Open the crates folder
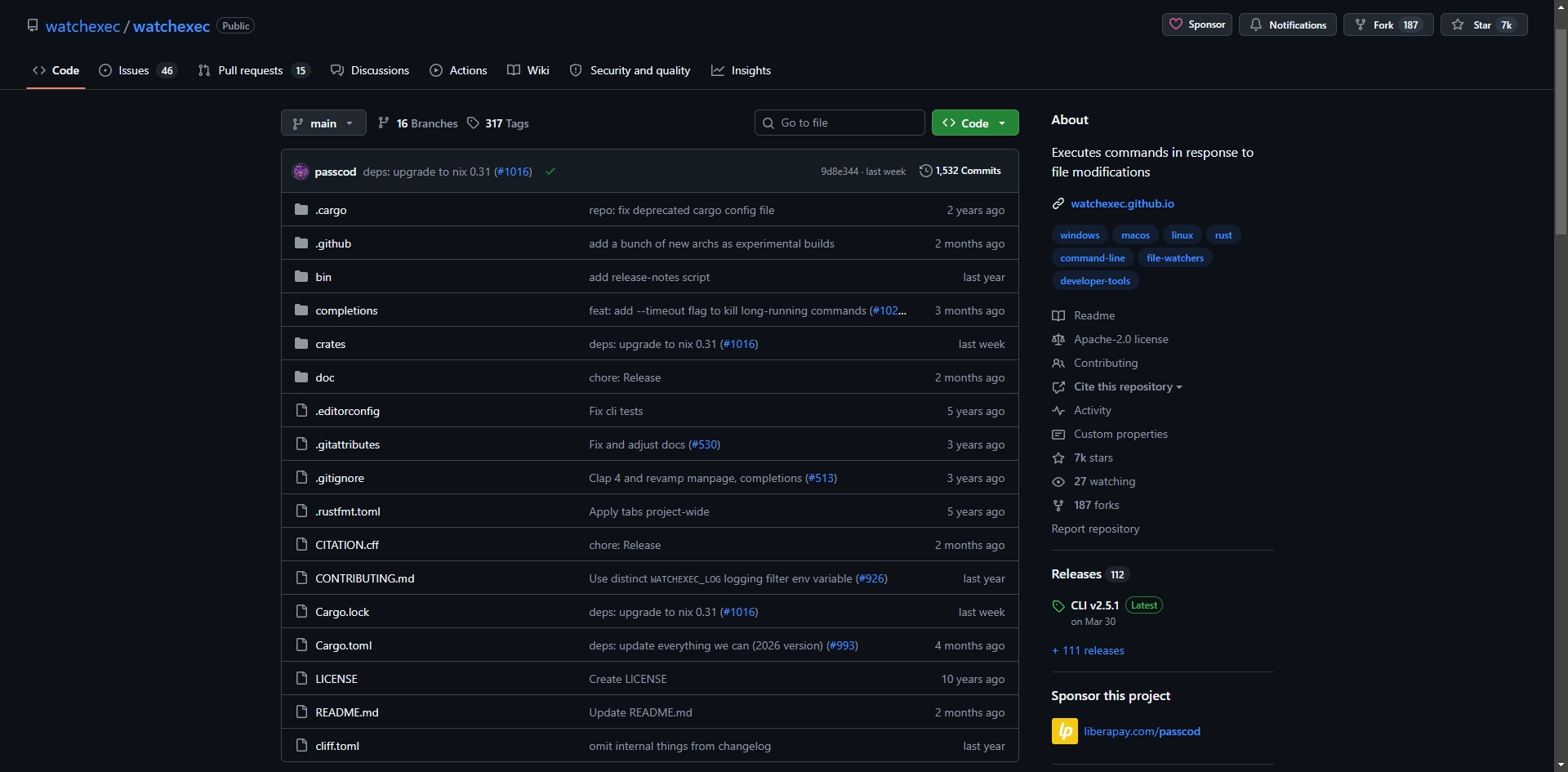Image resolution: width=1568 pixels, height=772 pixels. tap(330, 344)
